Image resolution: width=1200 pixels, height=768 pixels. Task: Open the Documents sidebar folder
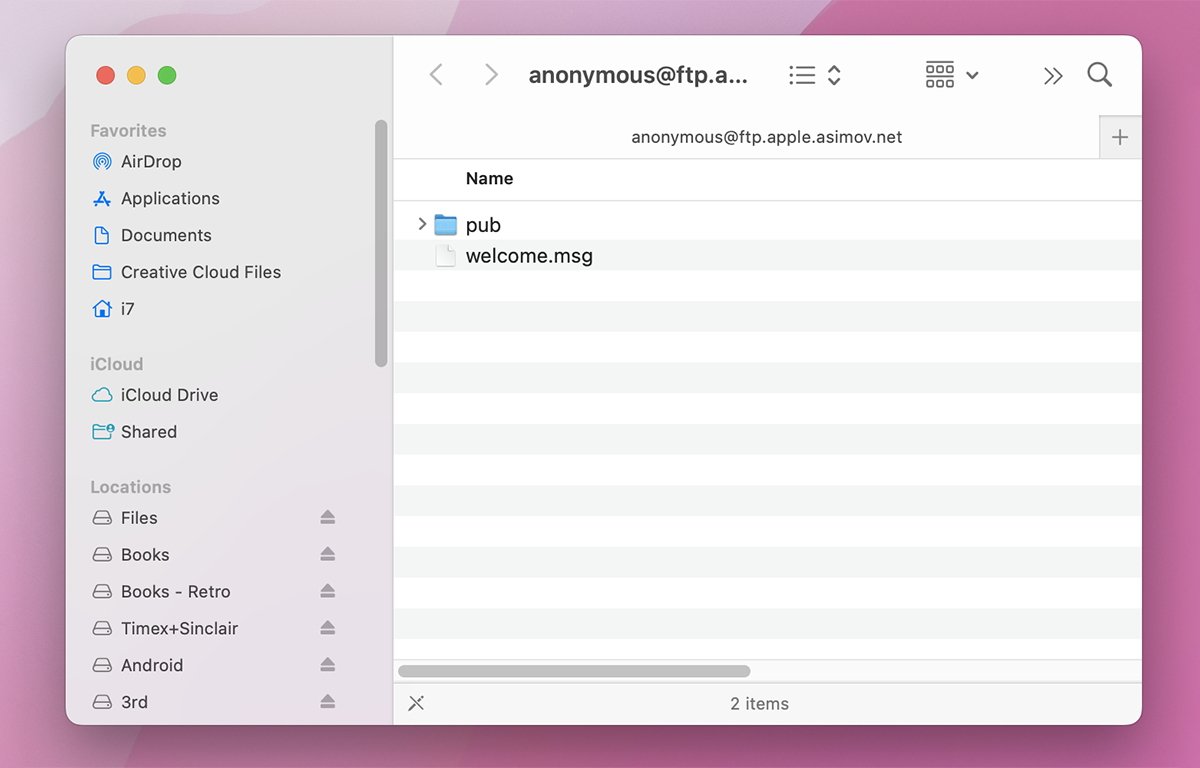pos(165,235)
